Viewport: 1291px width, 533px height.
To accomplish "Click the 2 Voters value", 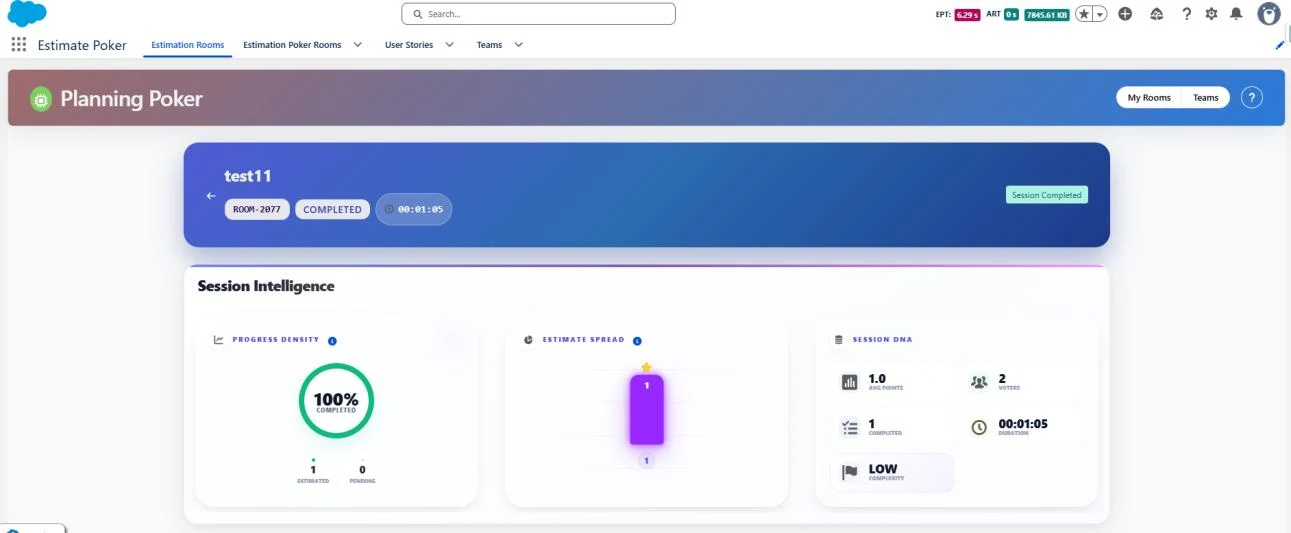I will [1002, 378].
